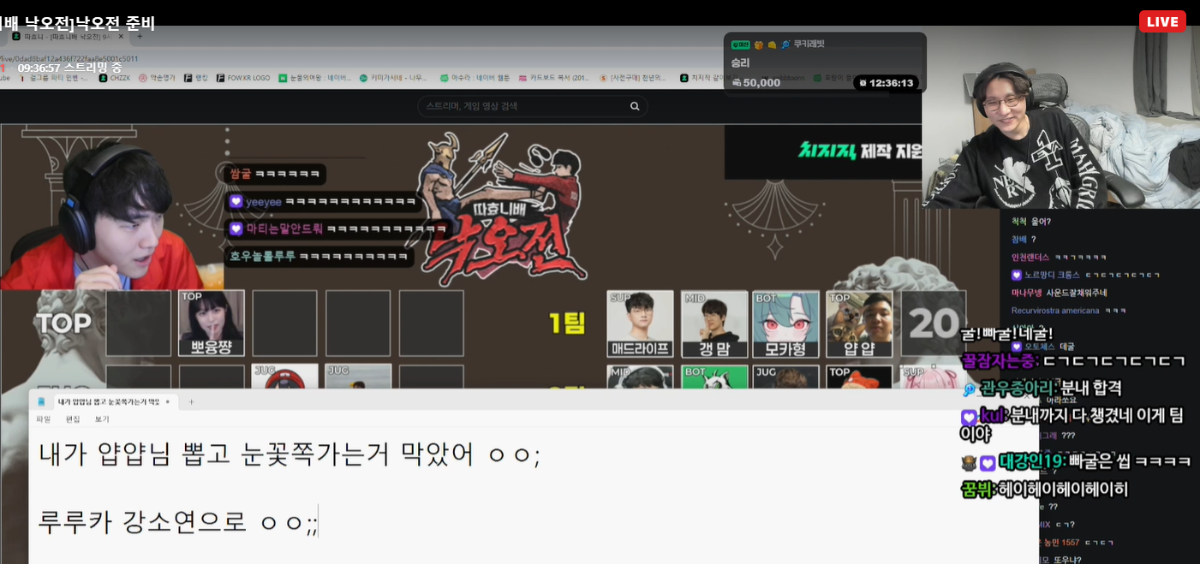Add a new Notepad tab

coord(190,402)
